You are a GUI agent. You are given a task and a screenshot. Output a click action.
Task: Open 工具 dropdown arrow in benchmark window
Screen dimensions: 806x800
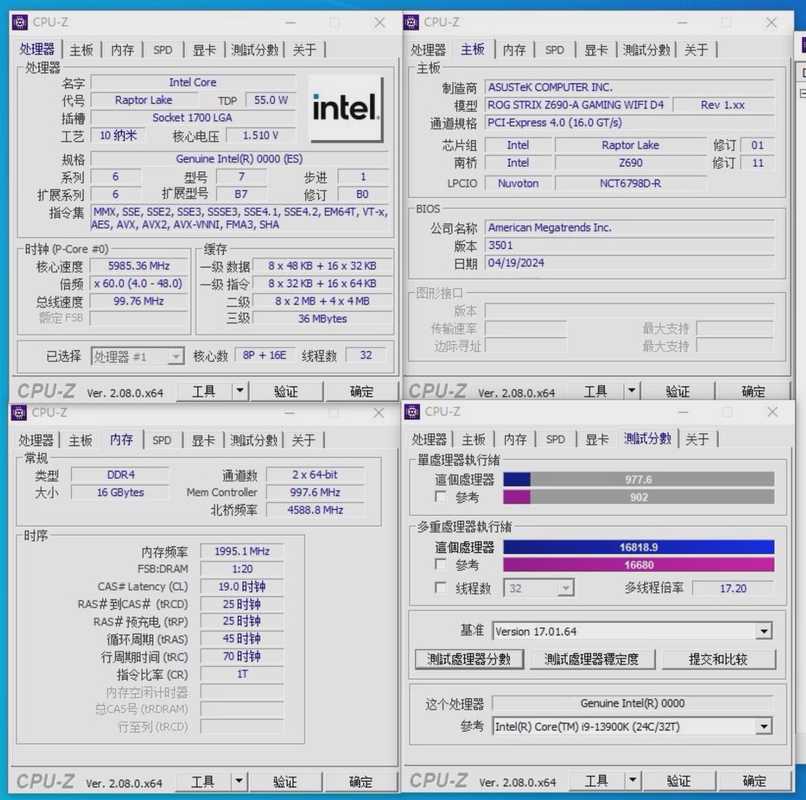point(632,780)
